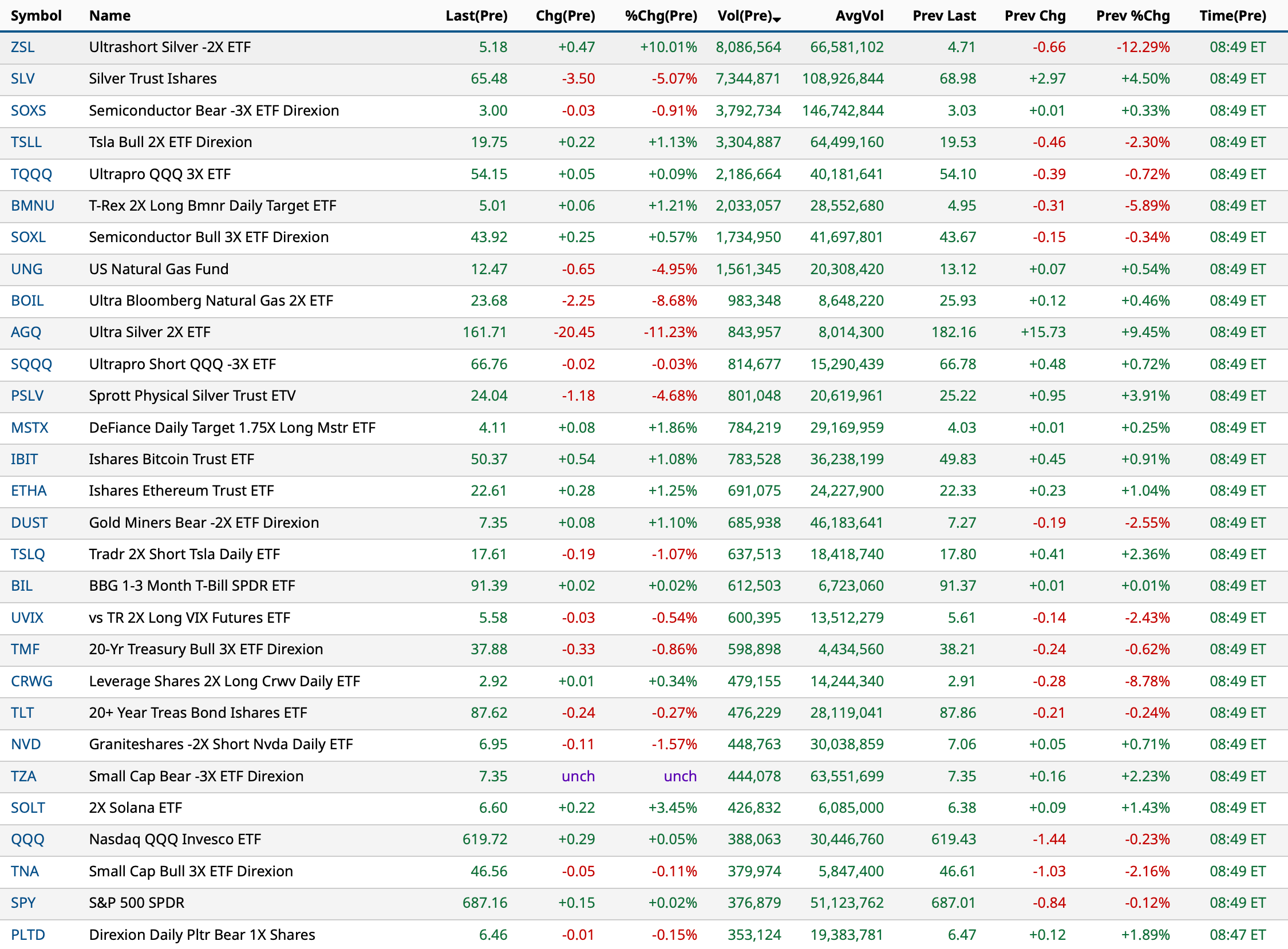Open the SLV ticker link
The width and height of the screenshot is (1288, 949).
click(x=23, y=78)
